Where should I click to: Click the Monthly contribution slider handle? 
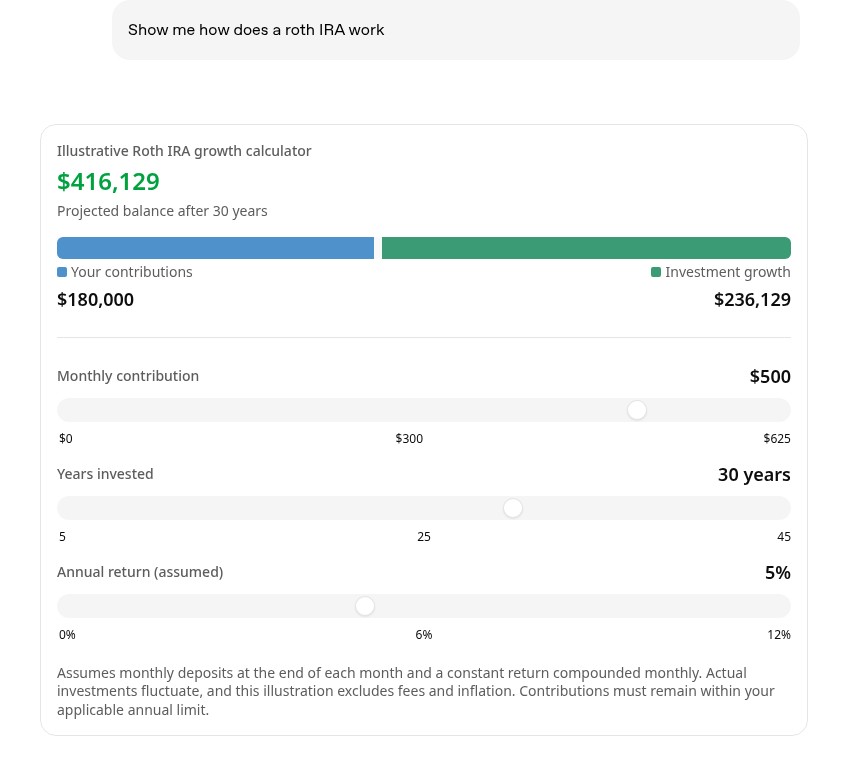pyautogui.click(x=637, y=410)
